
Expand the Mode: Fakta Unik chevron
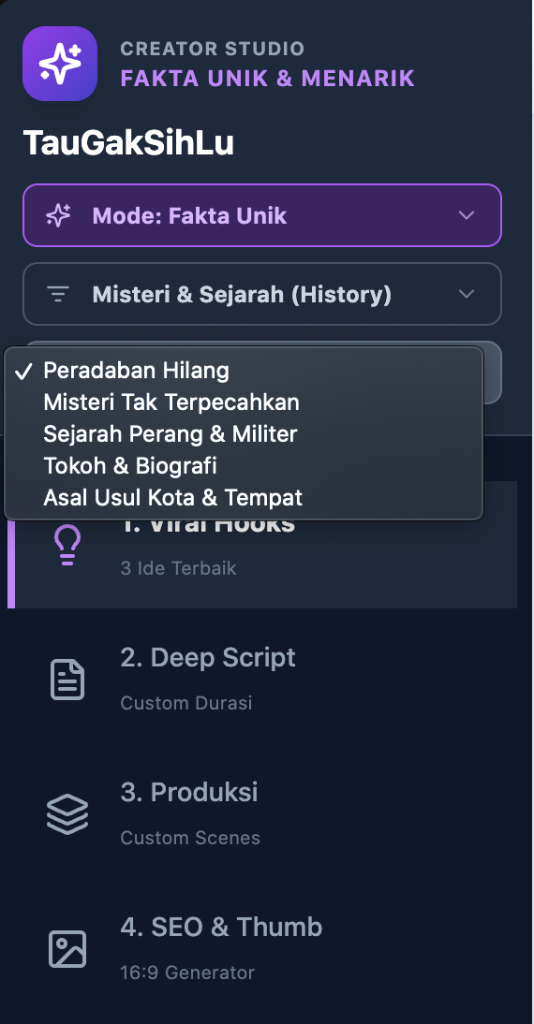(x=466, y=216)
